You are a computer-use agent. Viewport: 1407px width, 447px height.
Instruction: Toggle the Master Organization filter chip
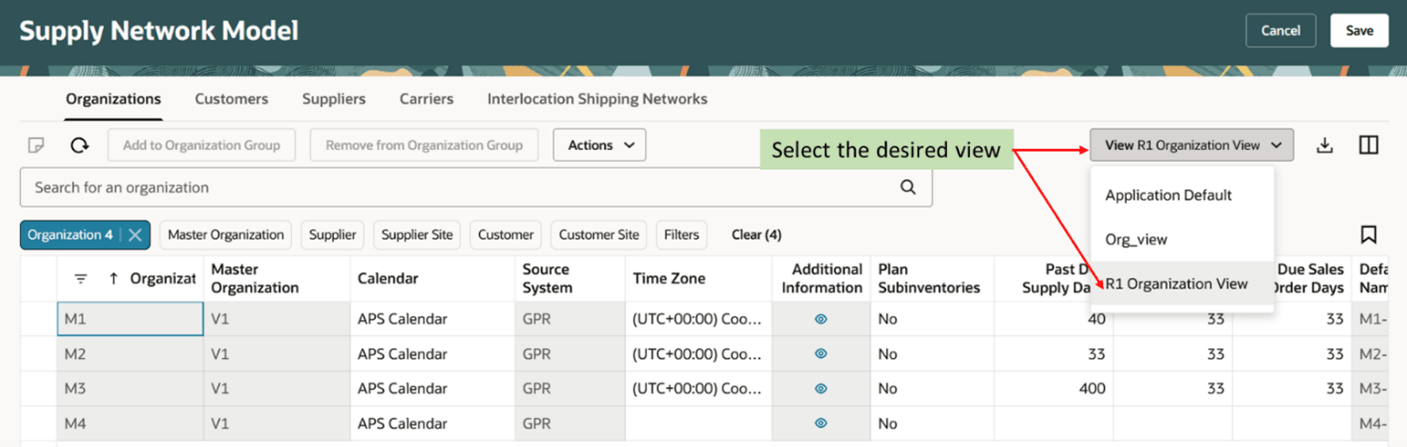click(x=226, y=235)
